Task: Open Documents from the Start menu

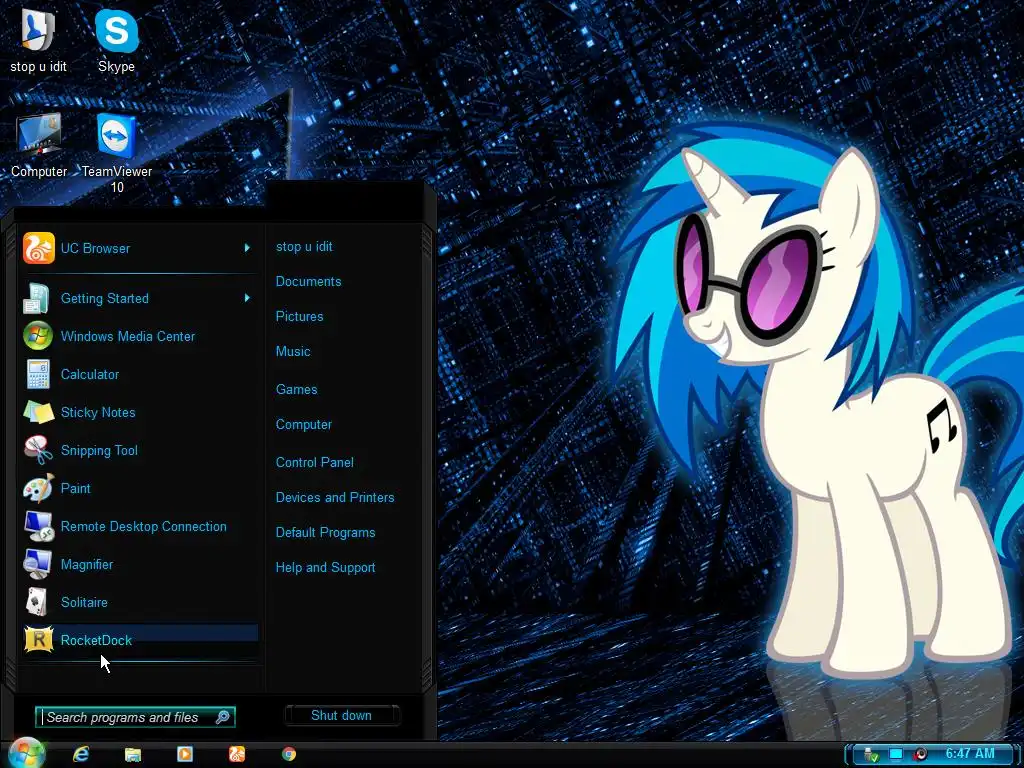Action: coord(308,281)
